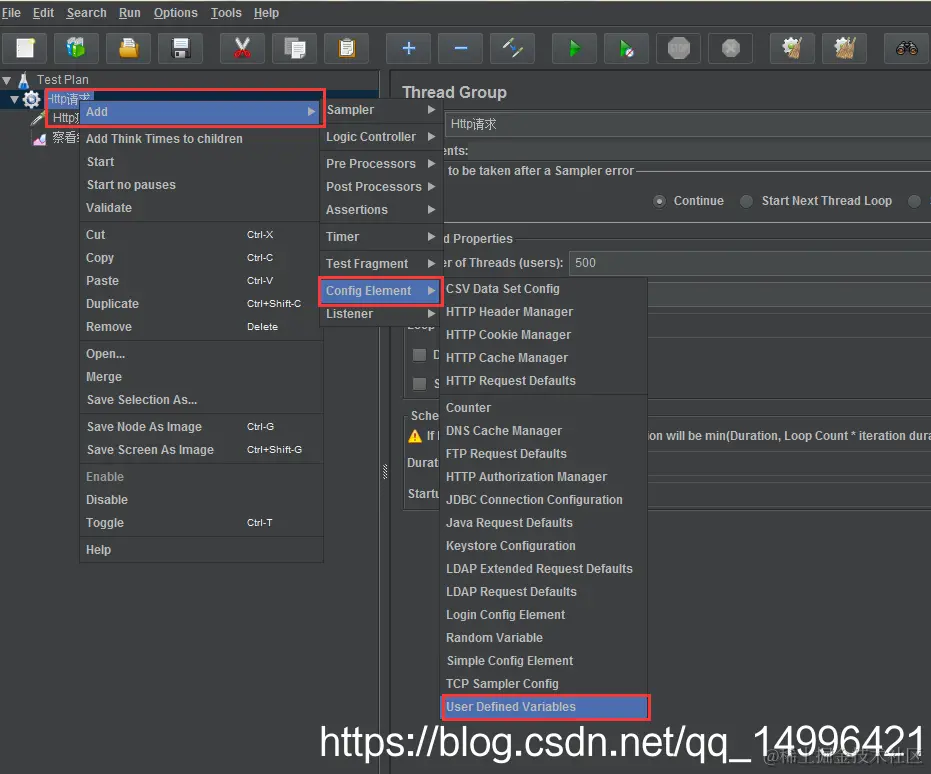Click the Toggle enable/disable icon
931x774 pixels.
tap(512, 48)
